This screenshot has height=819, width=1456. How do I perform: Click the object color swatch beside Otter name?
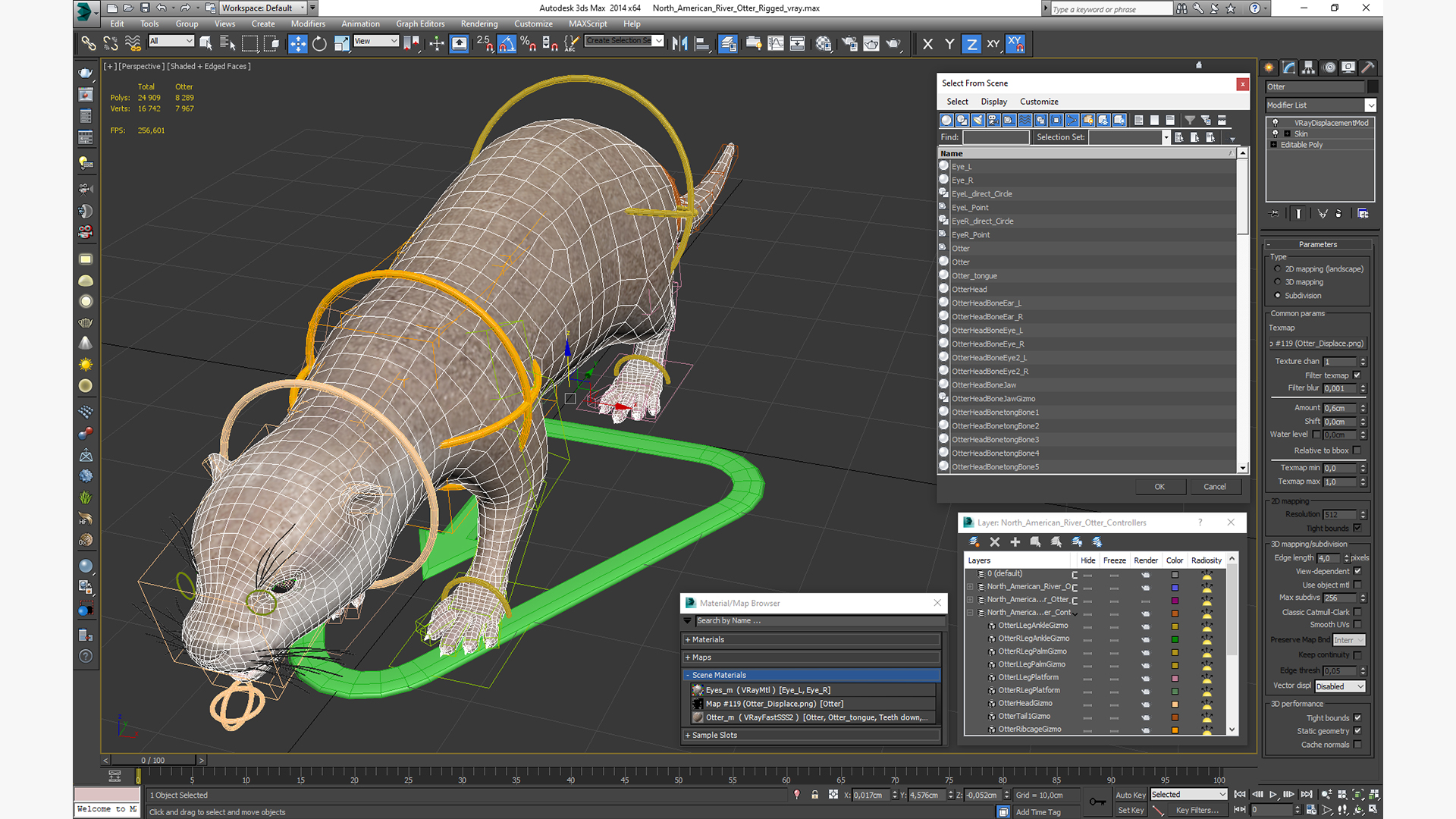[1372, 87]
